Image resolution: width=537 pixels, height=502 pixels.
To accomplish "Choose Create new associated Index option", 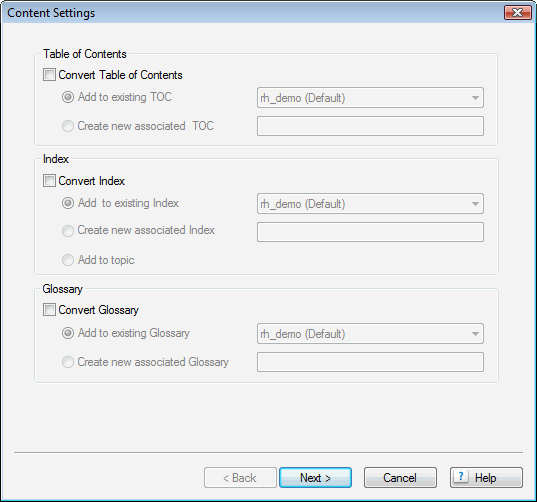I will tap(68, 230).
